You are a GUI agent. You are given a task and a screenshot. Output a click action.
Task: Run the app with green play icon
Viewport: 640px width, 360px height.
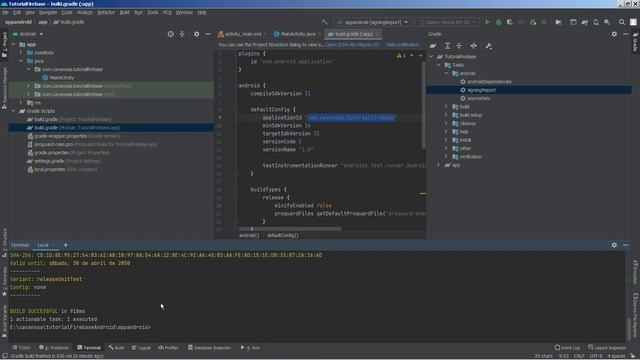487,22
